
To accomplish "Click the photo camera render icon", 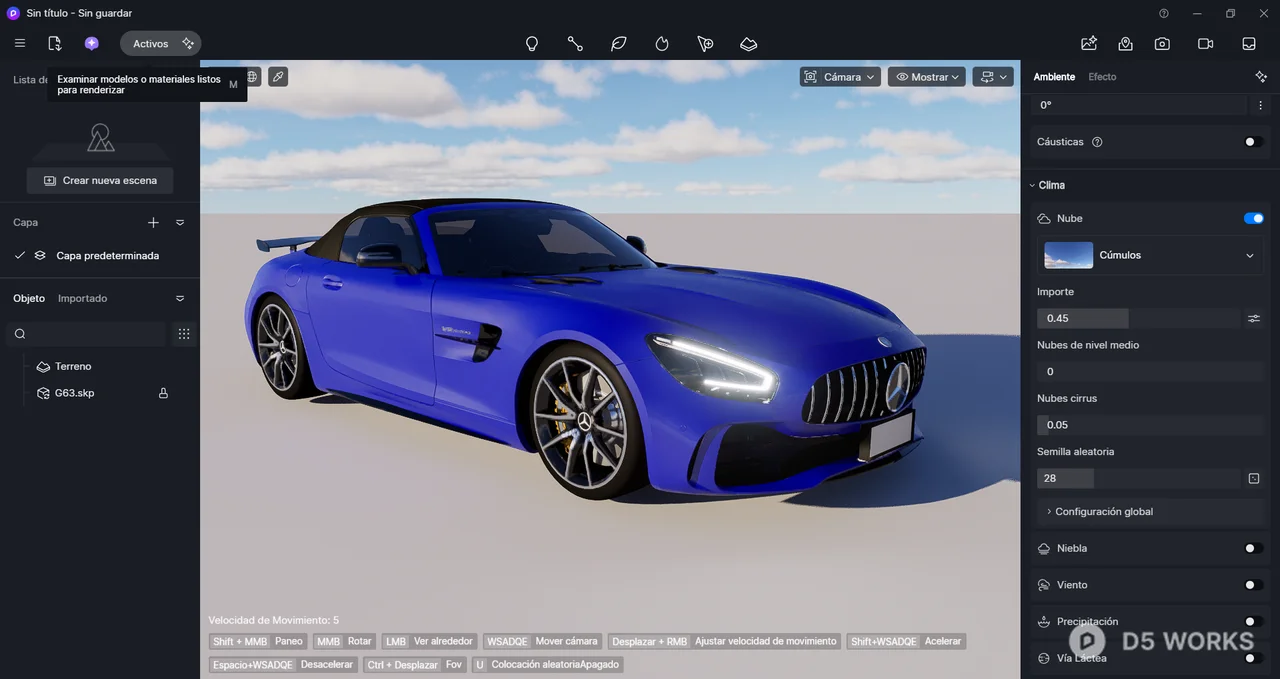I will 1162,43.
